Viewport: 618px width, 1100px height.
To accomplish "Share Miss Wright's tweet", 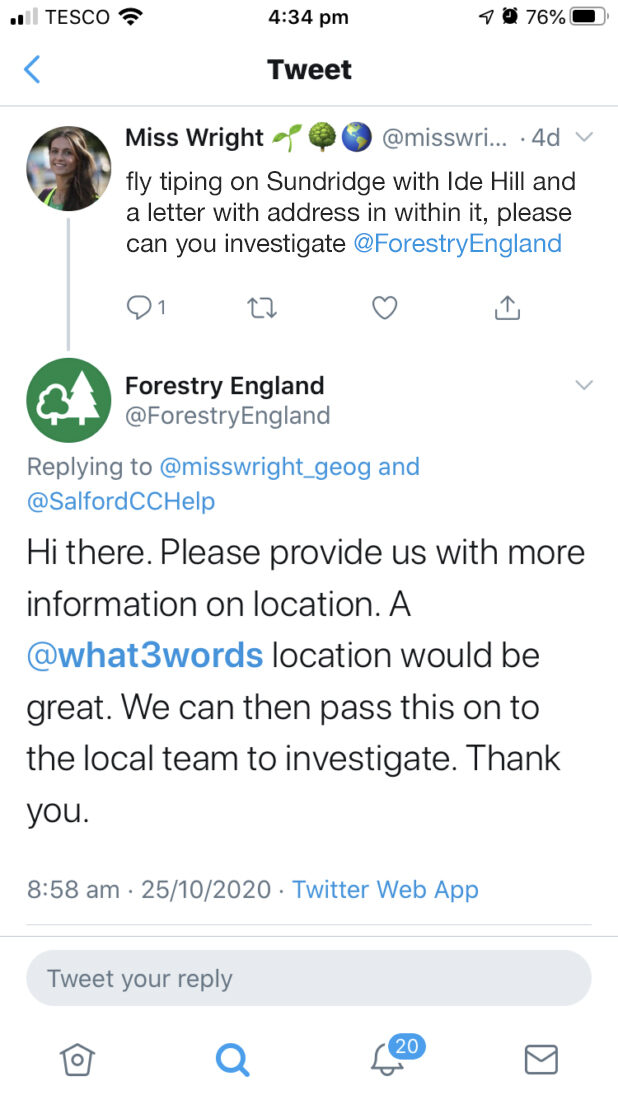I will point(507,307).
